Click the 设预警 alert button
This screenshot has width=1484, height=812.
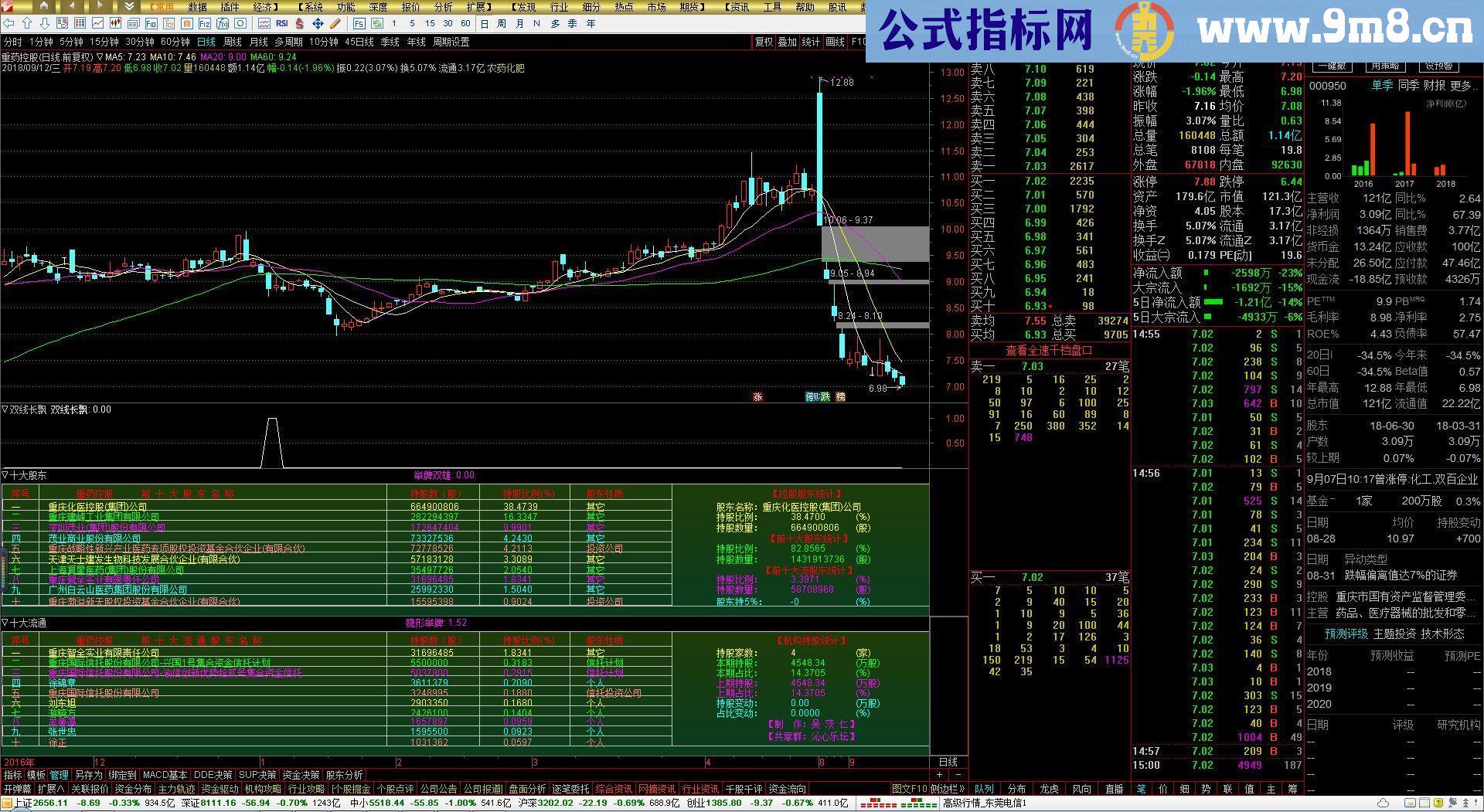1438,66
